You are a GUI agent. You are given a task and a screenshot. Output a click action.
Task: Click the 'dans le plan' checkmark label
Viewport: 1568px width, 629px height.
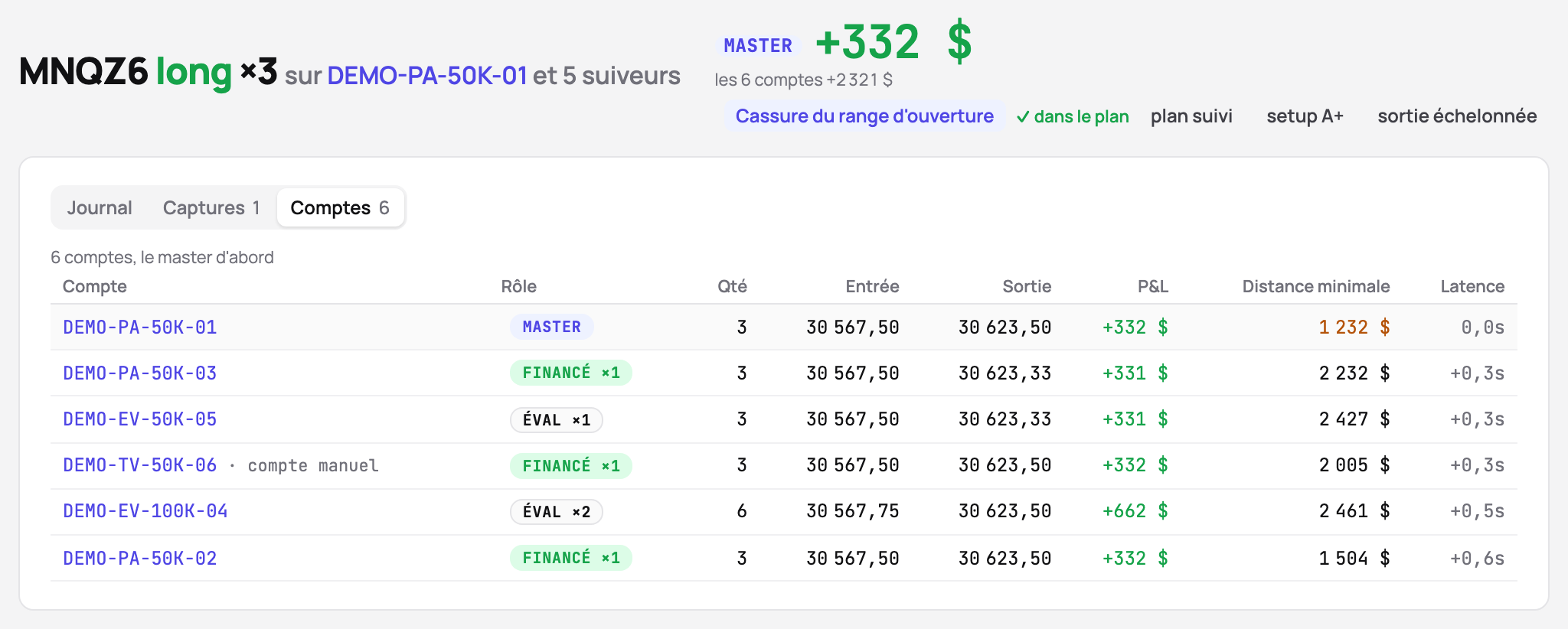(1073, 116)
